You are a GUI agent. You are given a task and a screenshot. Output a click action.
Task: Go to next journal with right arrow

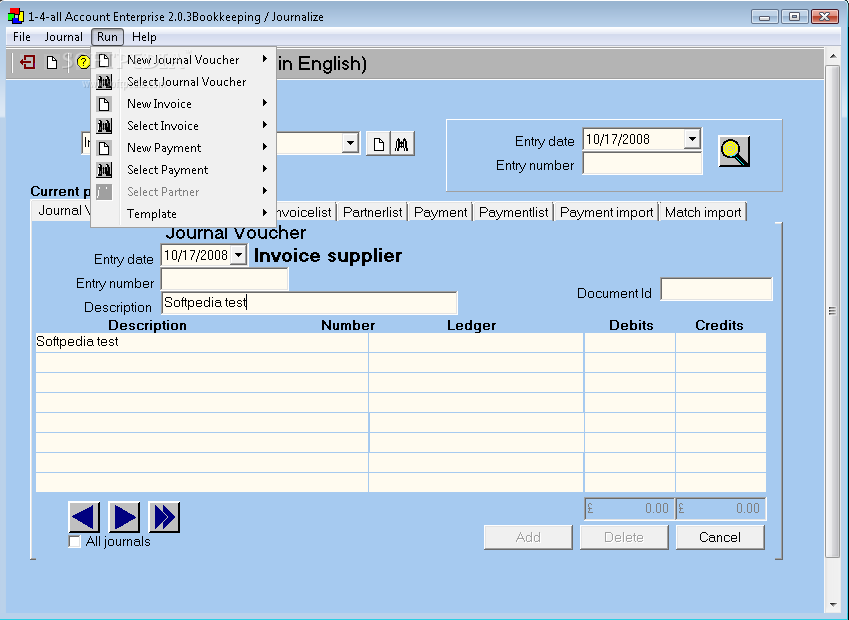pos(124,517)
